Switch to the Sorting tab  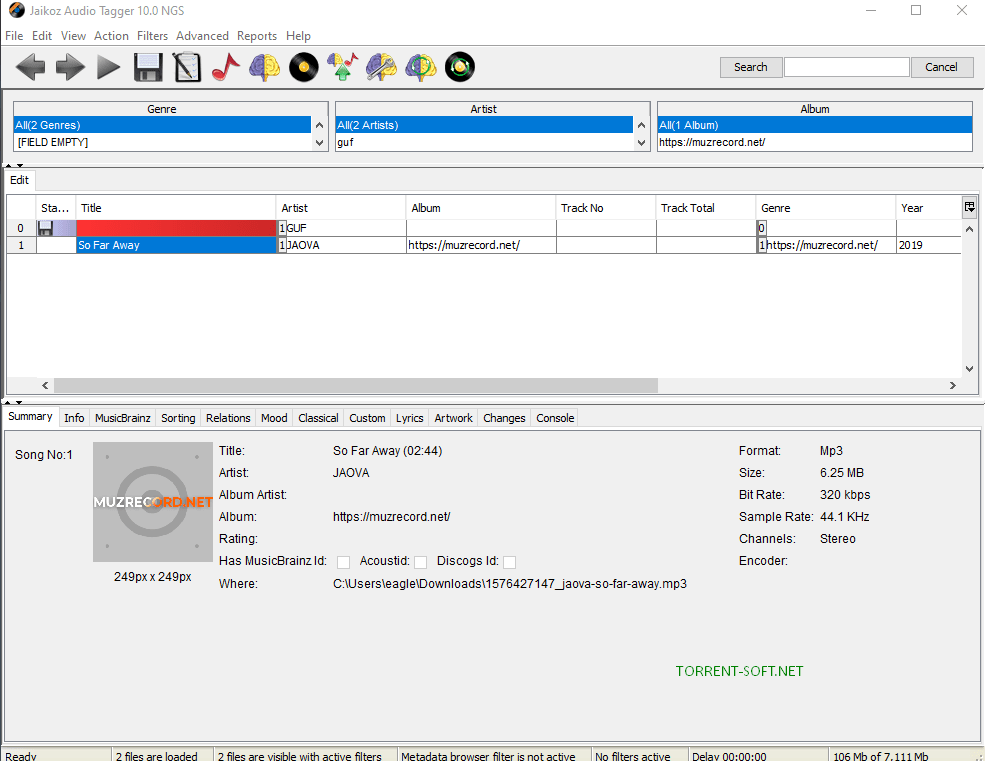(178, 418)
